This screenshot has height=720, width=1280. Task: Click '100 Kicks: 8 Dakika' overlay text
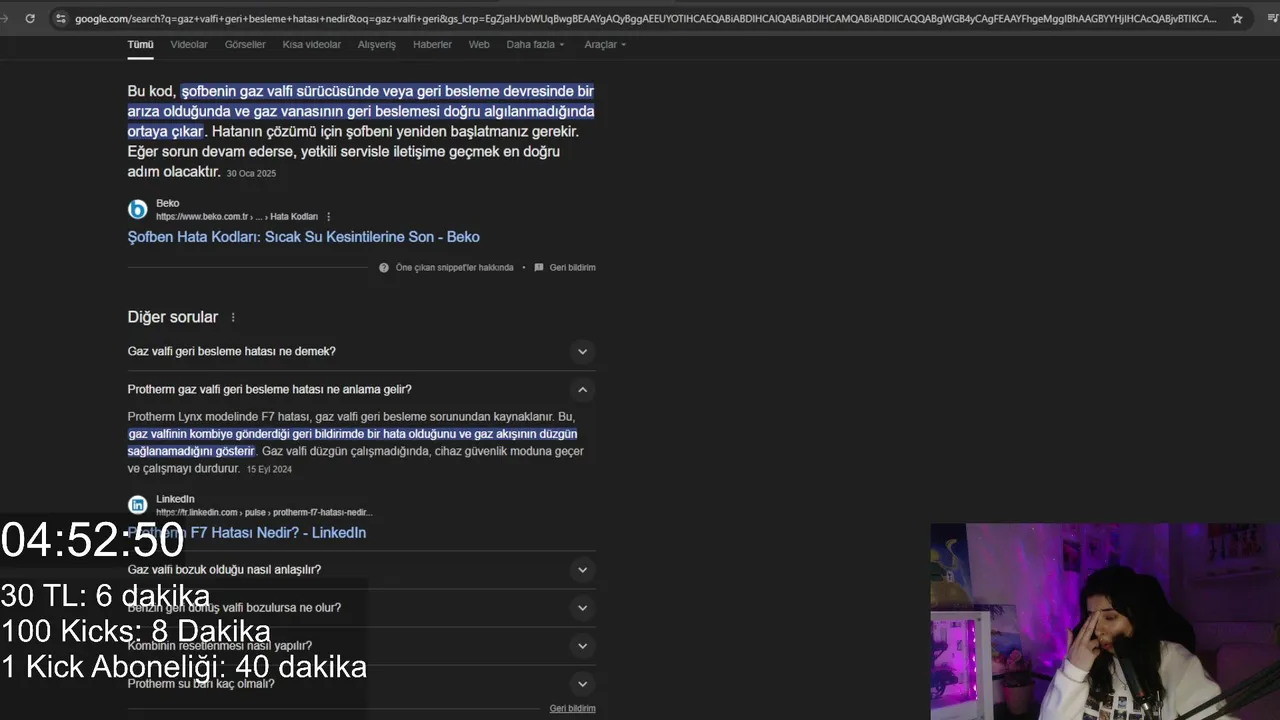[x=135, y=631]
